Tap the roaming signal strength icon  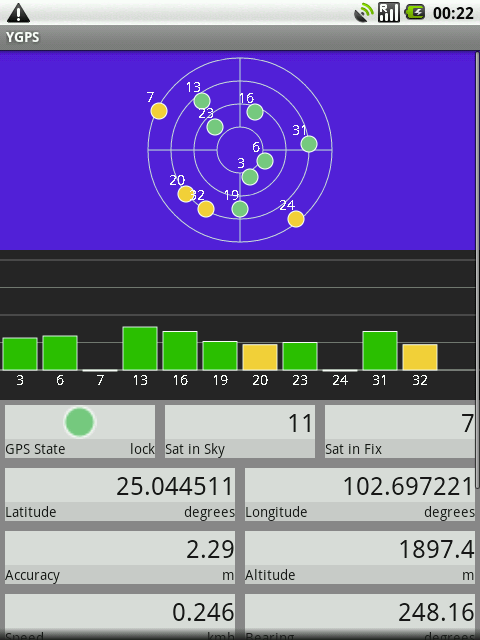pyautogui.click(x=389, y=13)
